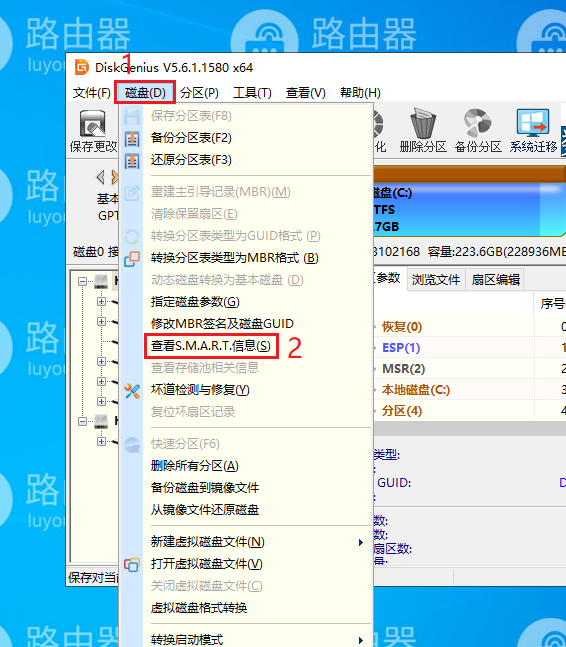Click the 还原分区表(F3) menu icon
This screenshot has height=647, width=566.
coord(132,160)
